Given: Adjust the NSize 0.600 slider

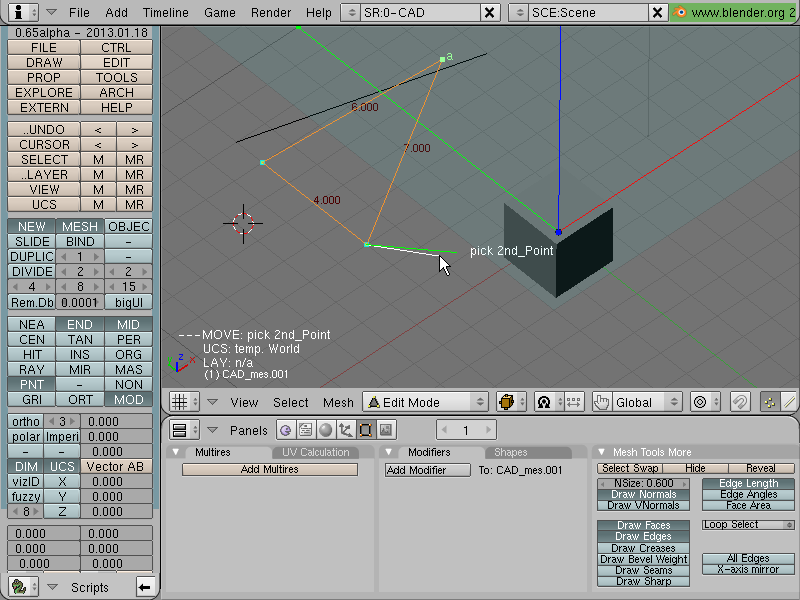Looking at the screenshot, I should click(643, 483).
